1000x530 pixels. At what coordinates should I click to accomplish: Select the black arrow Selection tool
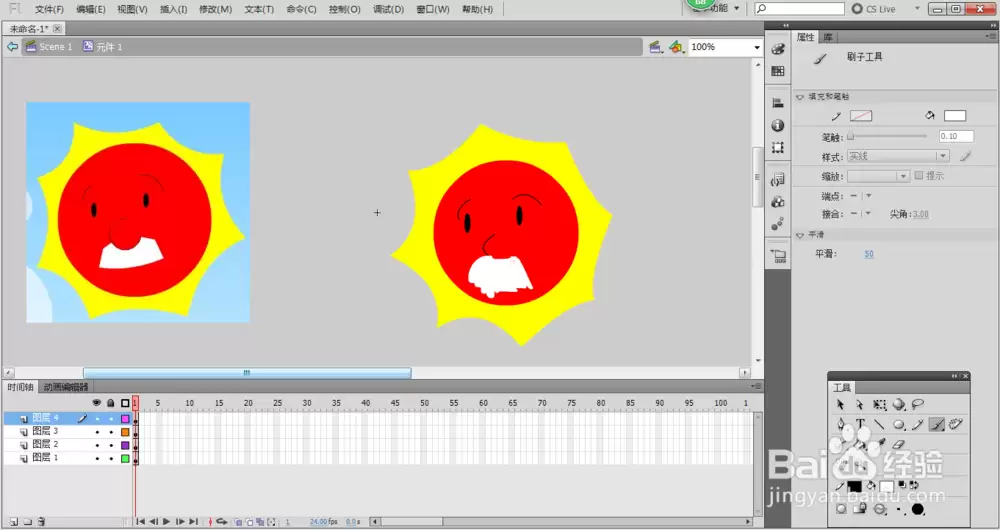tap(841, 404)
